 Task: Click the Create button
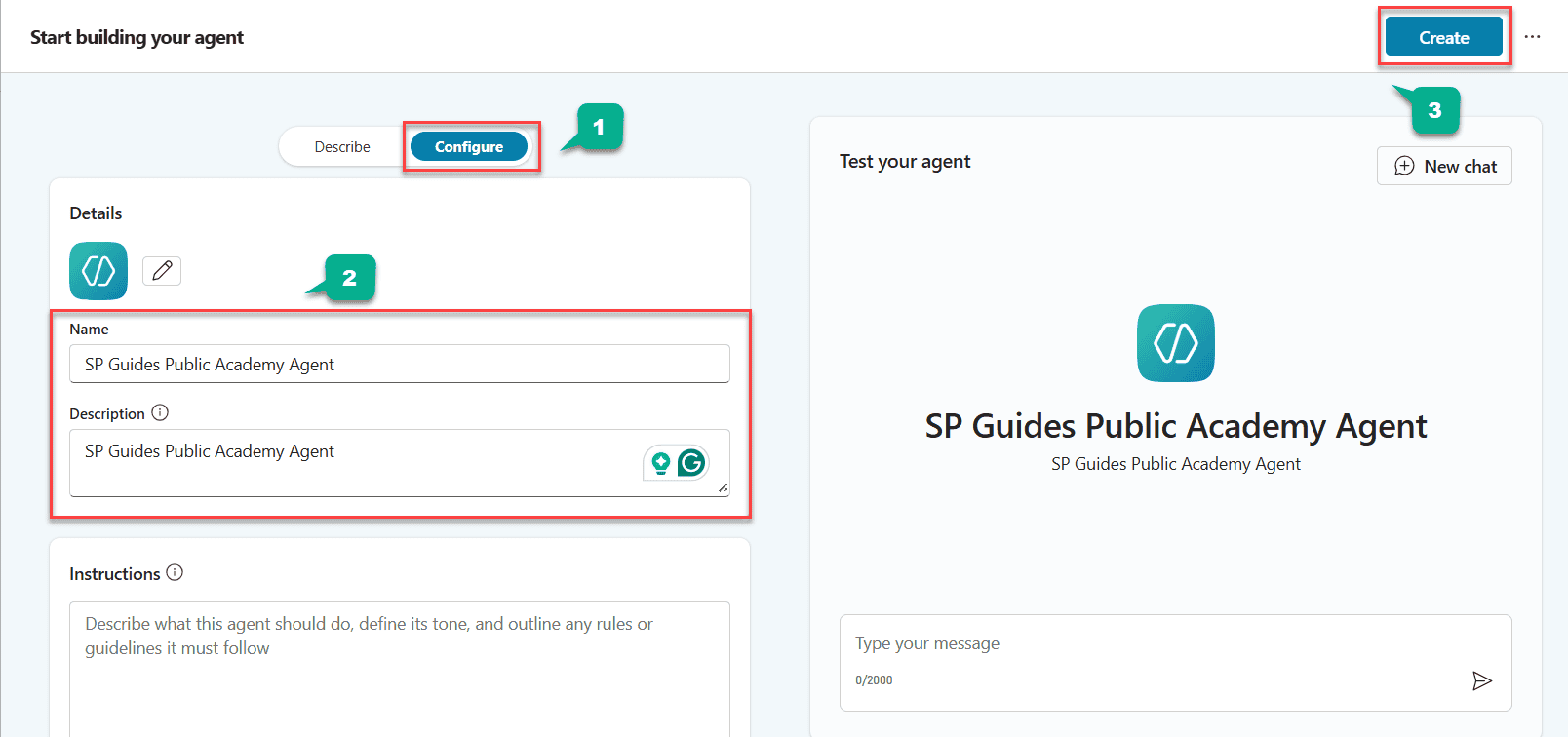click(x=1444, y=37)
